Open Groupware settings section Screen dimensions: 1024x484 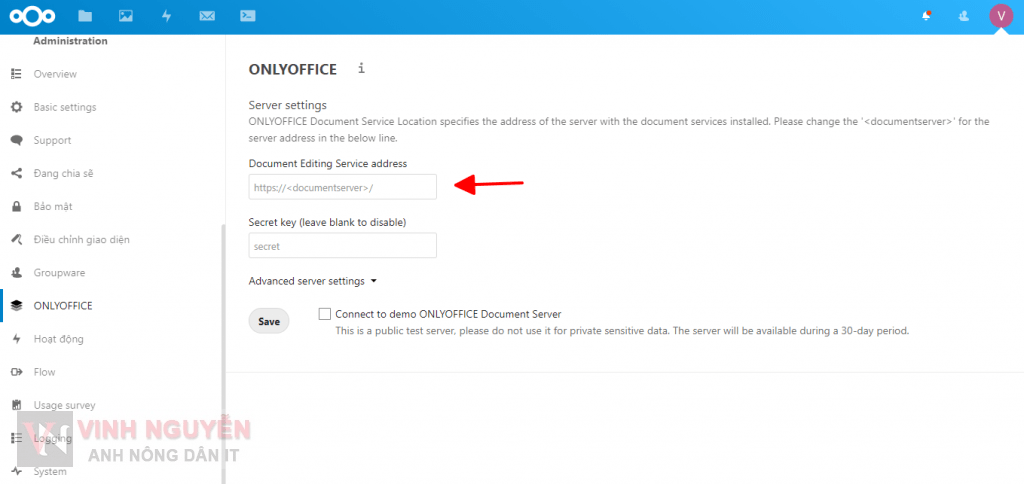(x=59, y=272)
